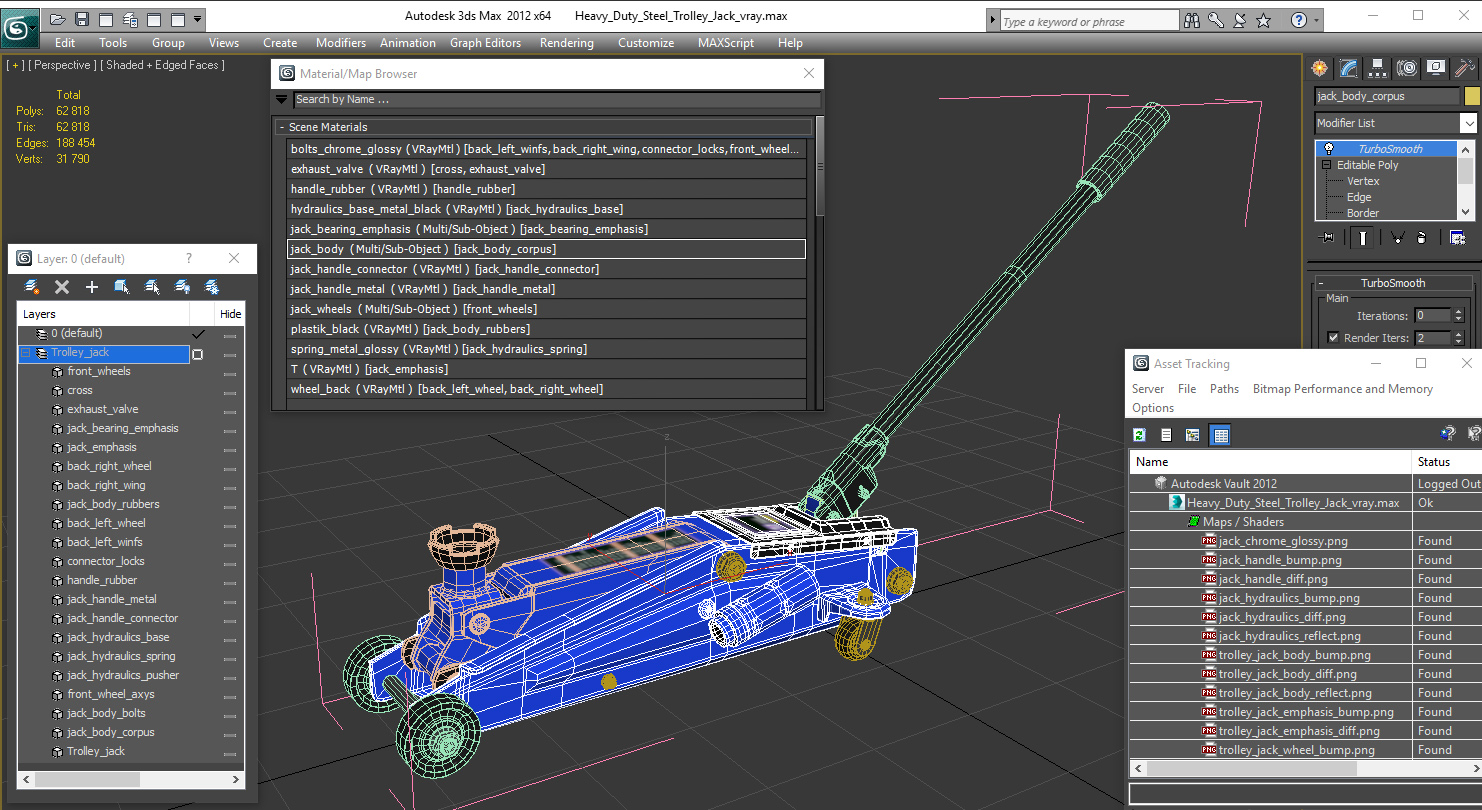The image size is (1482, 810).
Task: Open the Create command panel tab
Action: tap(1320, 68)
